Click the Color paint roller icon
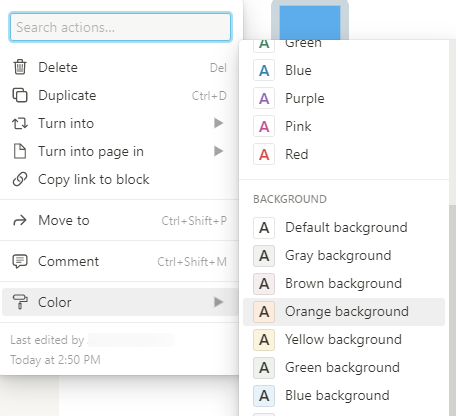This screenshot has width=456, height=416. click(x=20, y=302)
